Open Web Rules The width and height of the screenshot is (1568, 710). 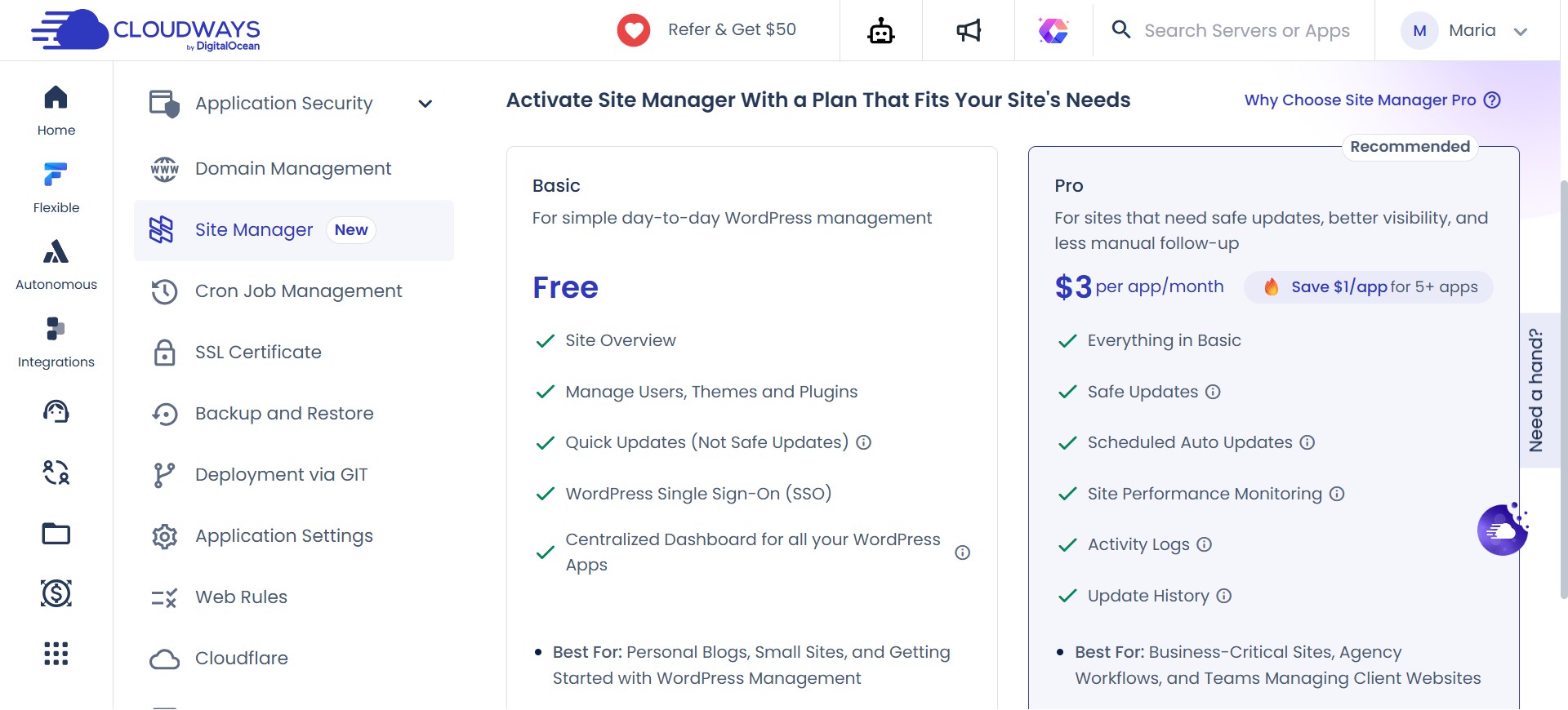(x=294, y=597)
